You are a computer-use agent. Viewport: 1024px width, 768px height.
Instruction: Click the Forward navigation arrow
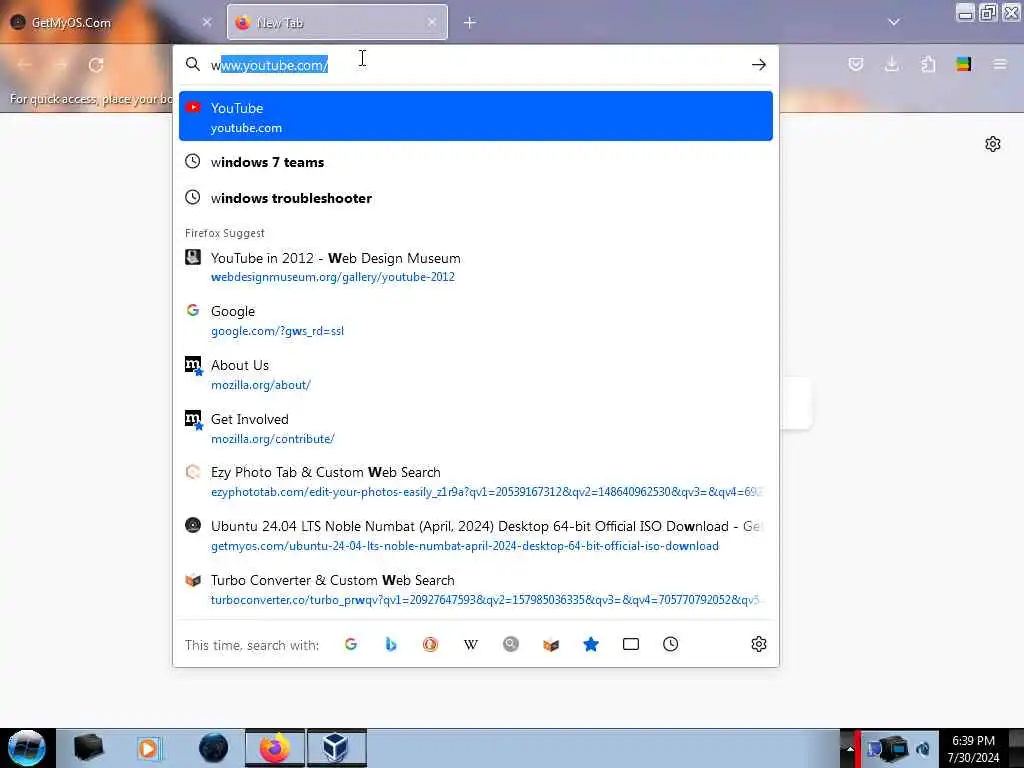click(x=61, y=65)
